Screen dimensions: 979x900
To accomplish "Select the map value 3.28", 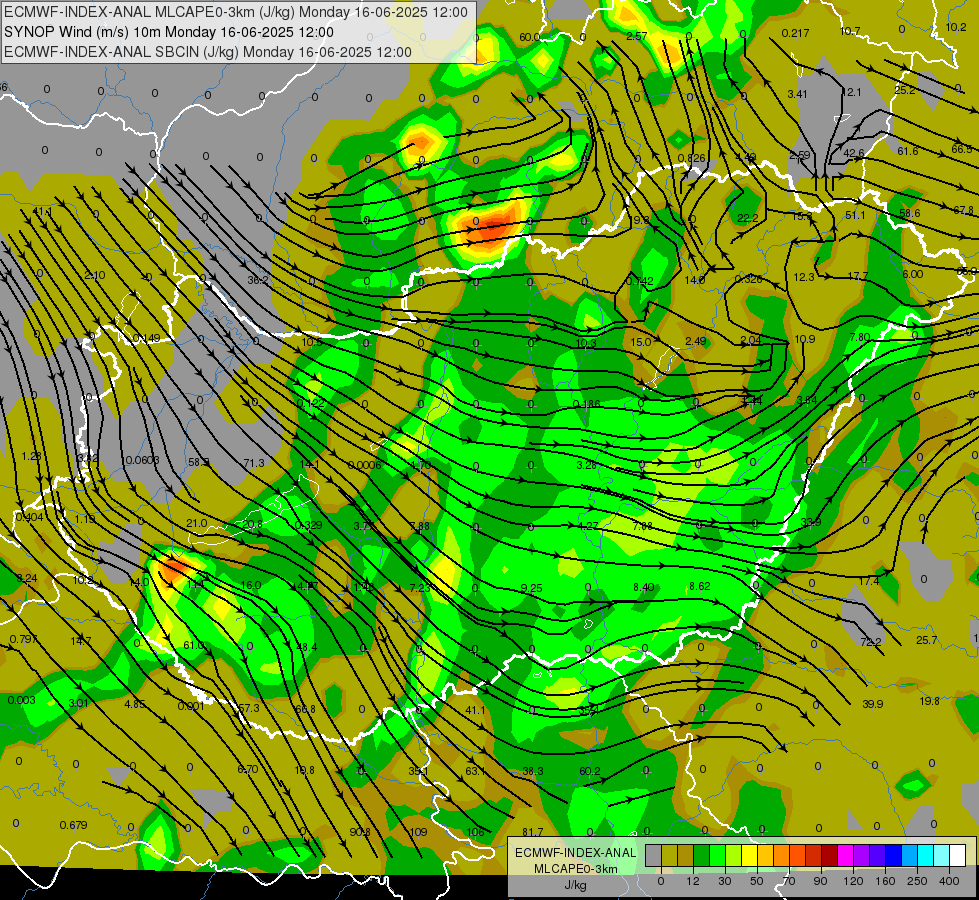I will (x=586, y=465).
